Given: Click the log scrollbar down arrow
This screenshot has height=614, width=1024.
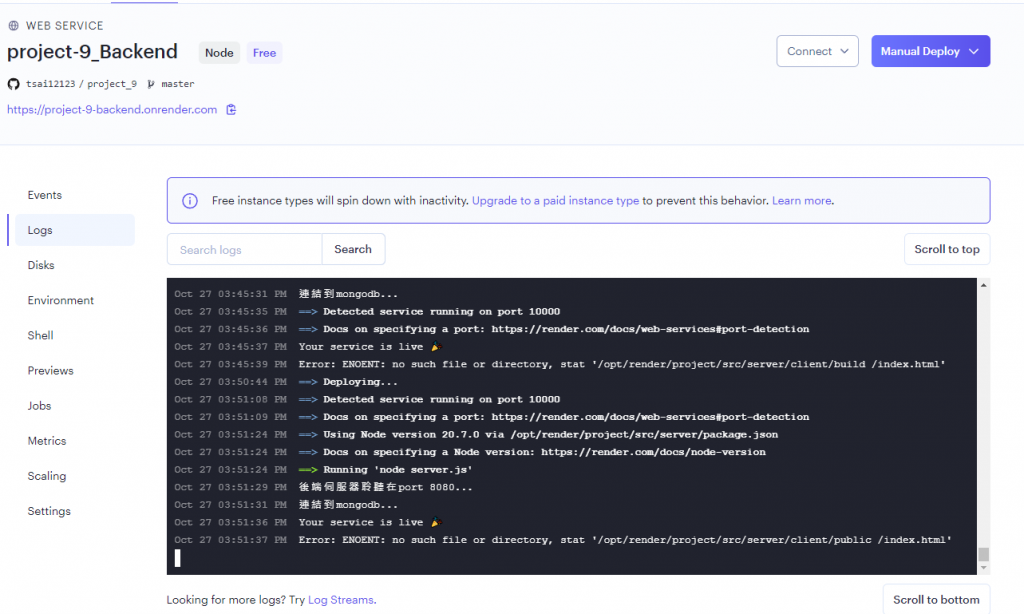Looking at the screenshot, I should pyautogui.click(x=984, y=568).
